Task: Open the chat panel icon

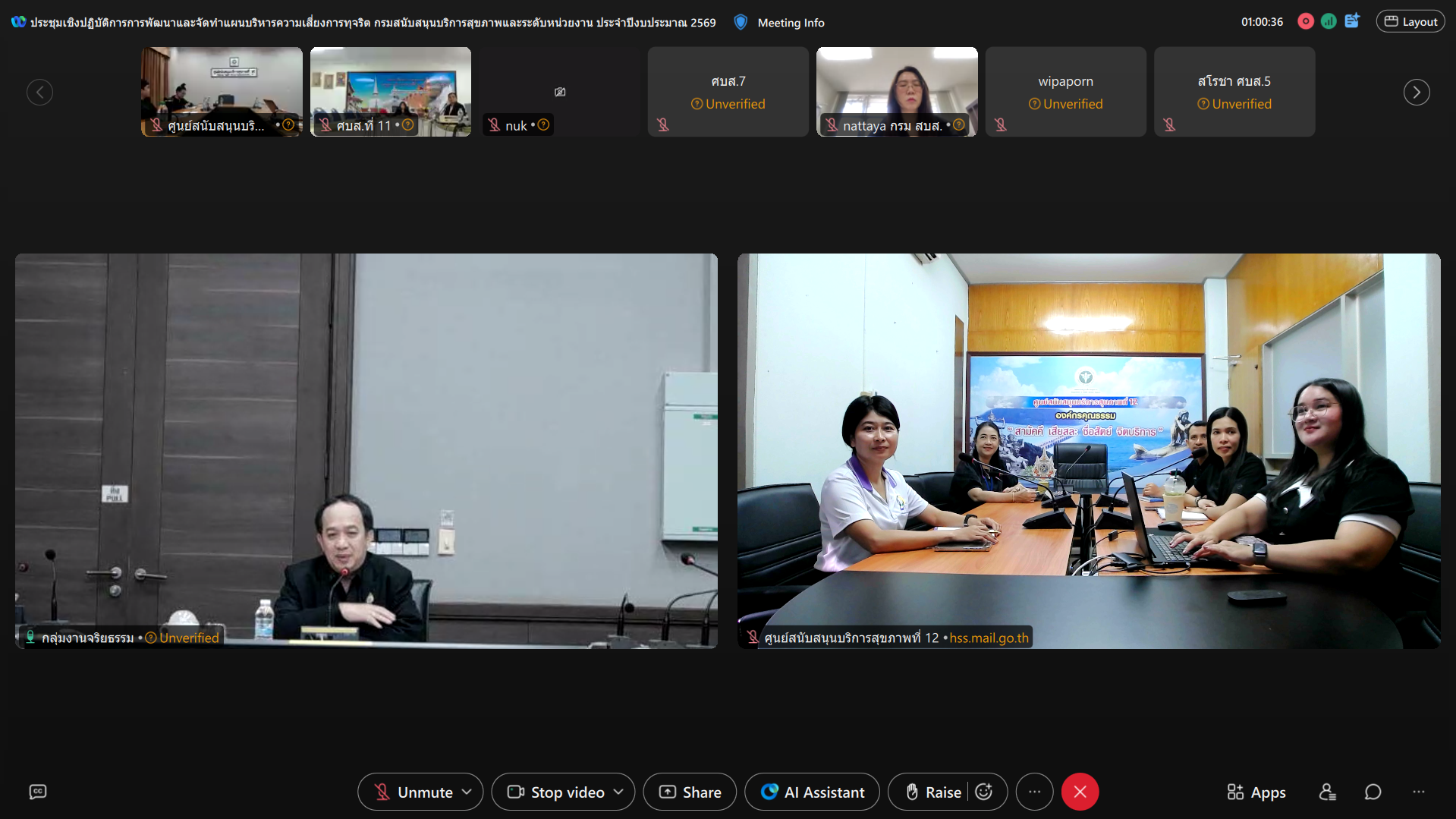Action: (x=1373, y=792)
